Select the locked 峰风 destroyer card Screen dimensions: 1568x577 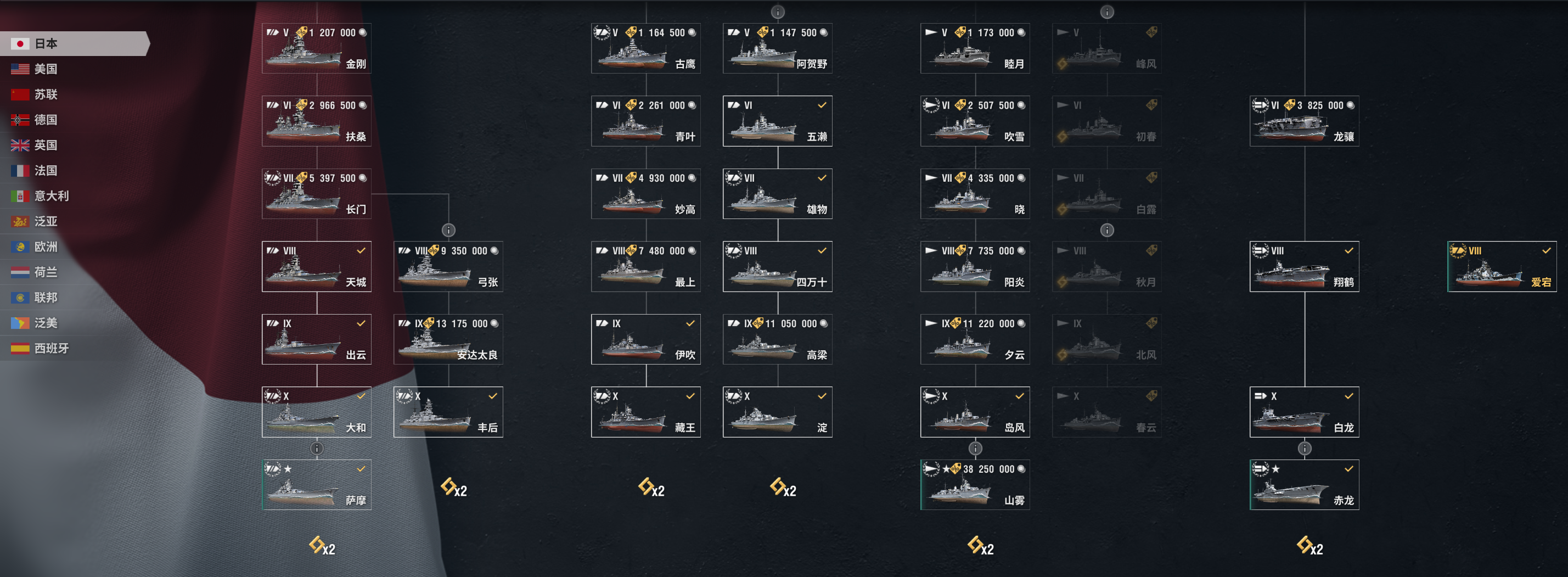[x=1106, y=48]
